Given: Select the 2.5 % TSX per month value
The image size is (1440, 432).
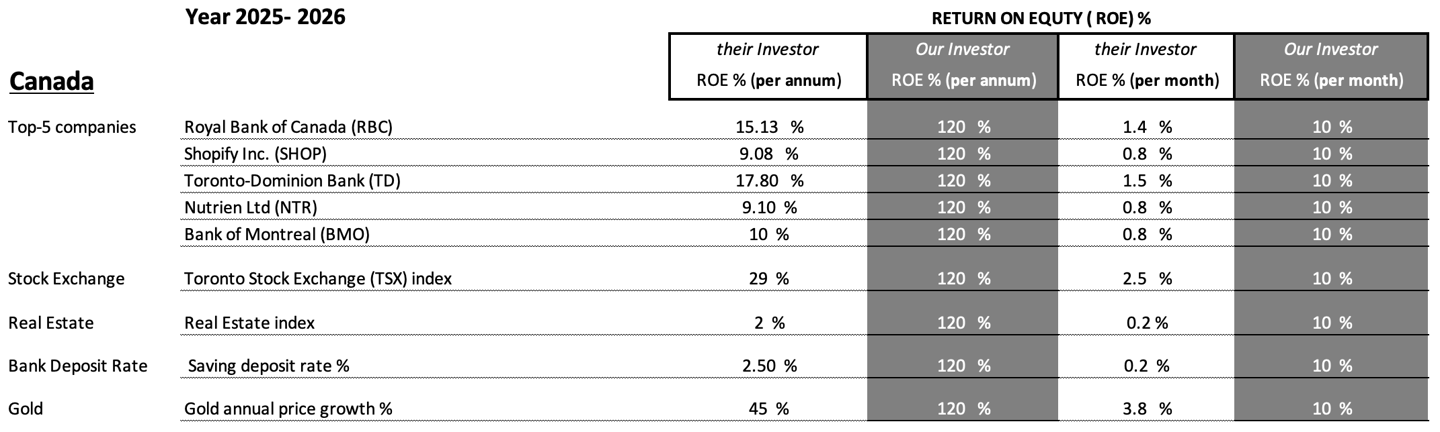Looking at the screenshot, I should pyautogui.click(x=1146, y=279).
